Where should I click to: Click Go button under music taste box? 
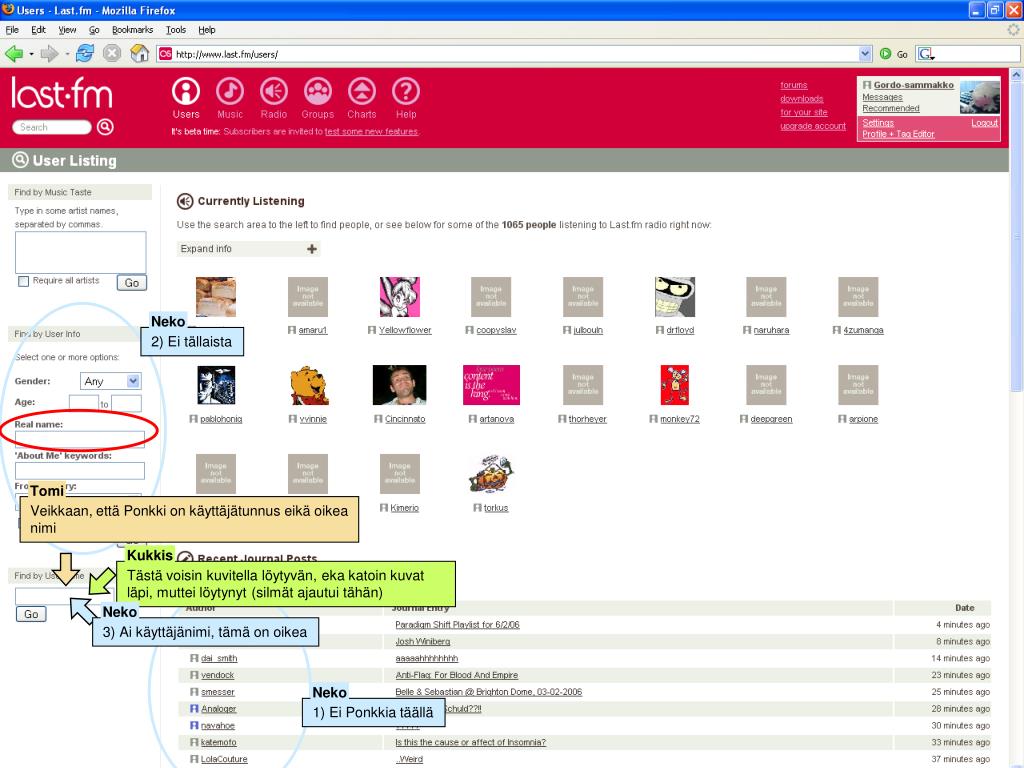[132, 283]
